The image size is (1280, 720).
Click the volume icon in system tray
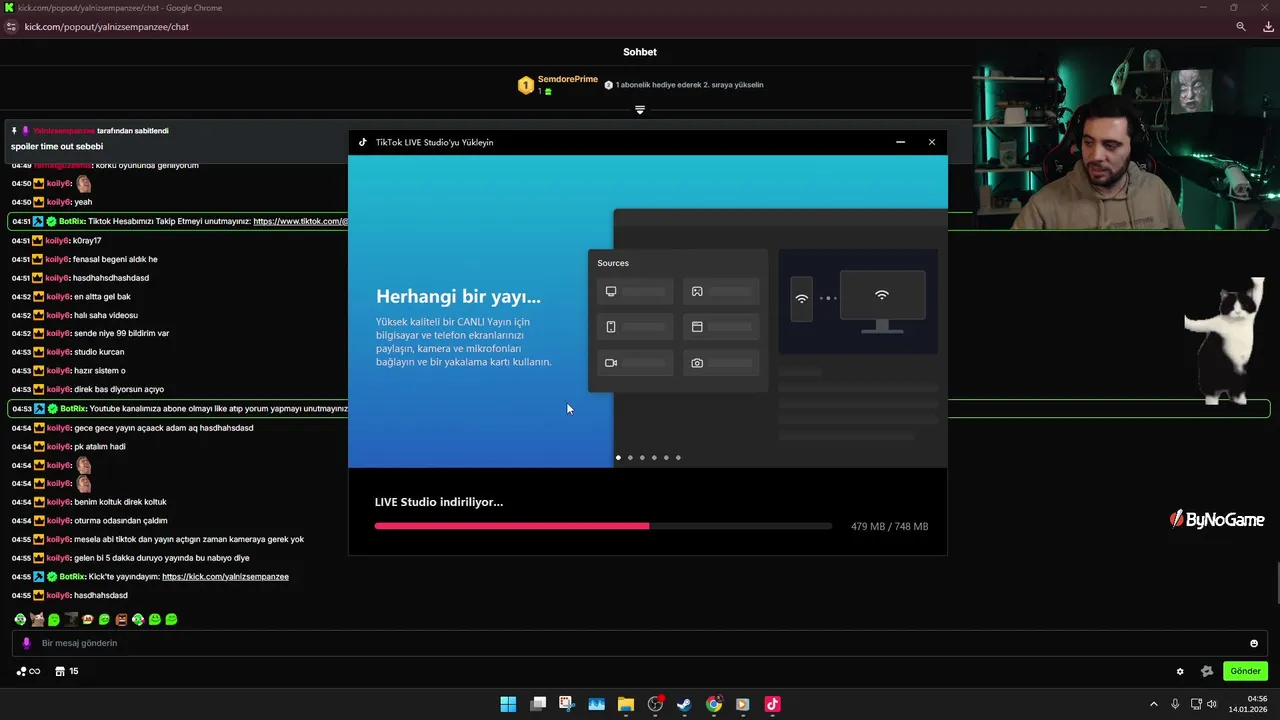1212,704
